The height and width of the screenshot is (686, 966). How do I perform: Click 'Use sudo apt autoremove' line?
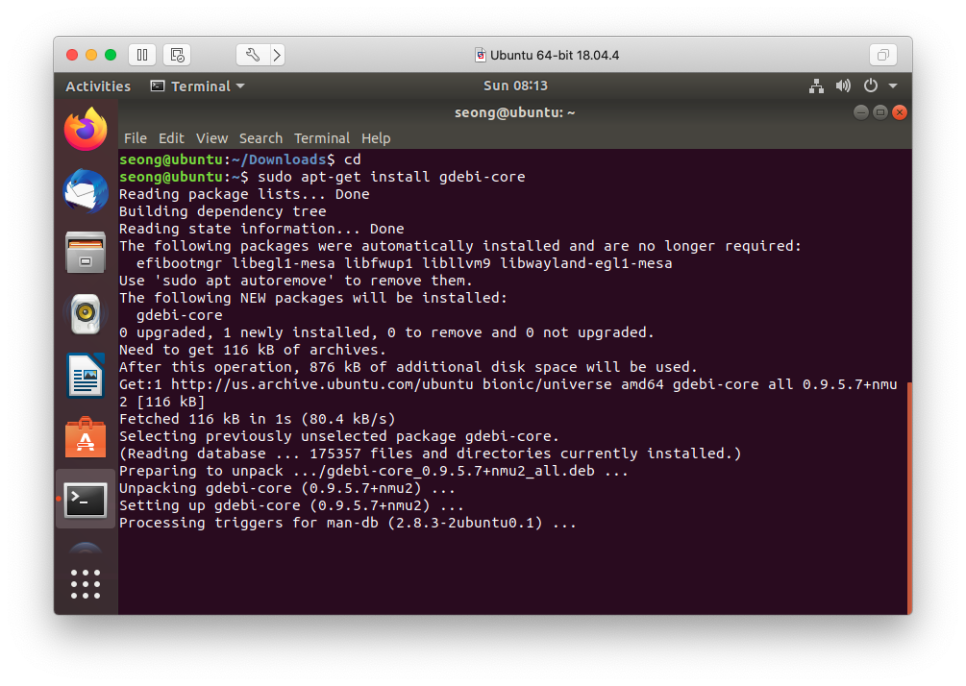295,280
